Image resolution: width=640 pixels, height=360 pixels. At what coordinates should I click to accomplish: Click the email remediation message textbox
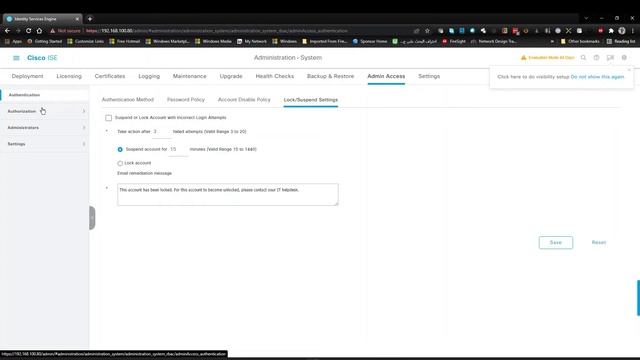pos(228,195)
